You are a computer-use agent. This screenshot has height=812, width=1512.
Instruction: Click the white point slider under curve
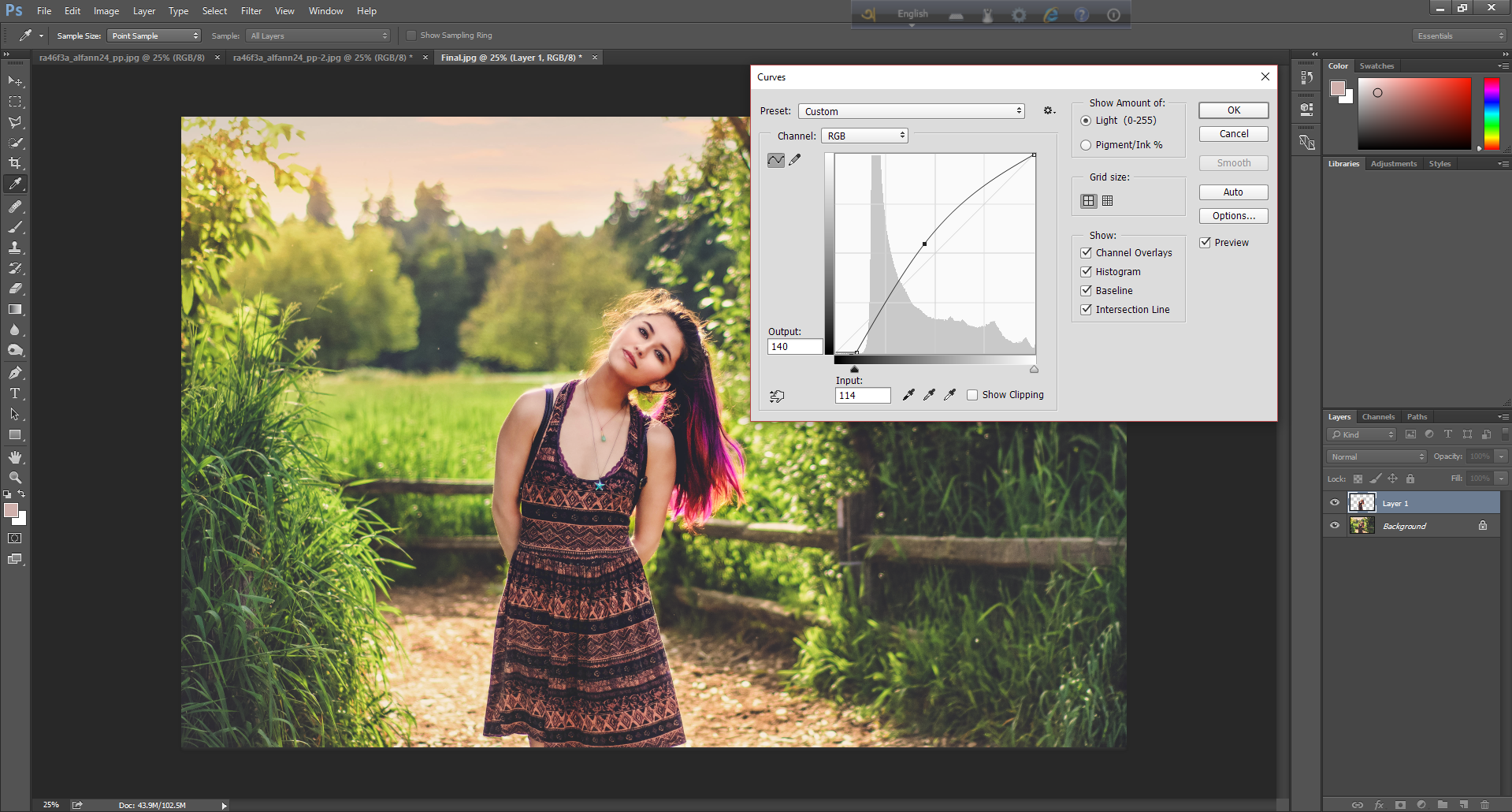click(1034, 369)
